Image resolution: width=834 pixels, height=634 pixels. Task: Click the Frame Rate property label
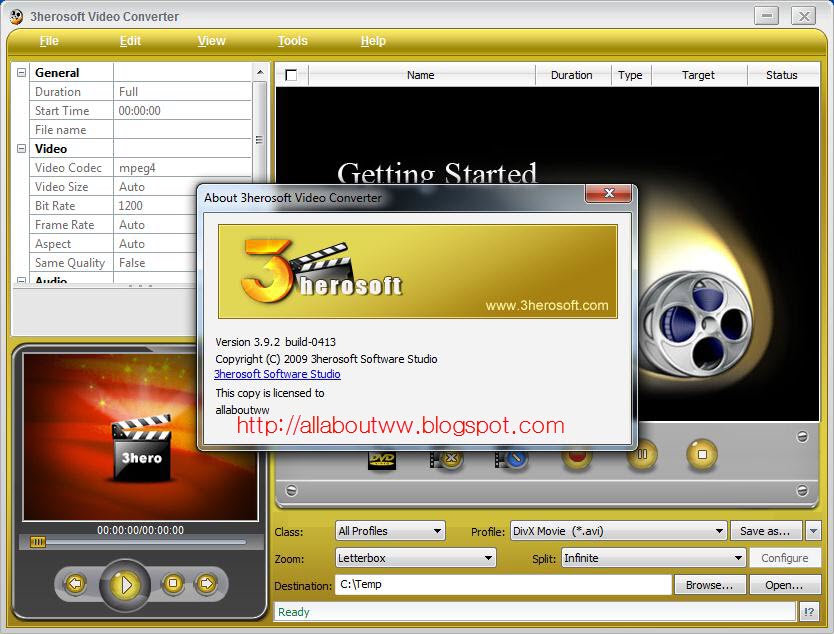tap(64, 224)
